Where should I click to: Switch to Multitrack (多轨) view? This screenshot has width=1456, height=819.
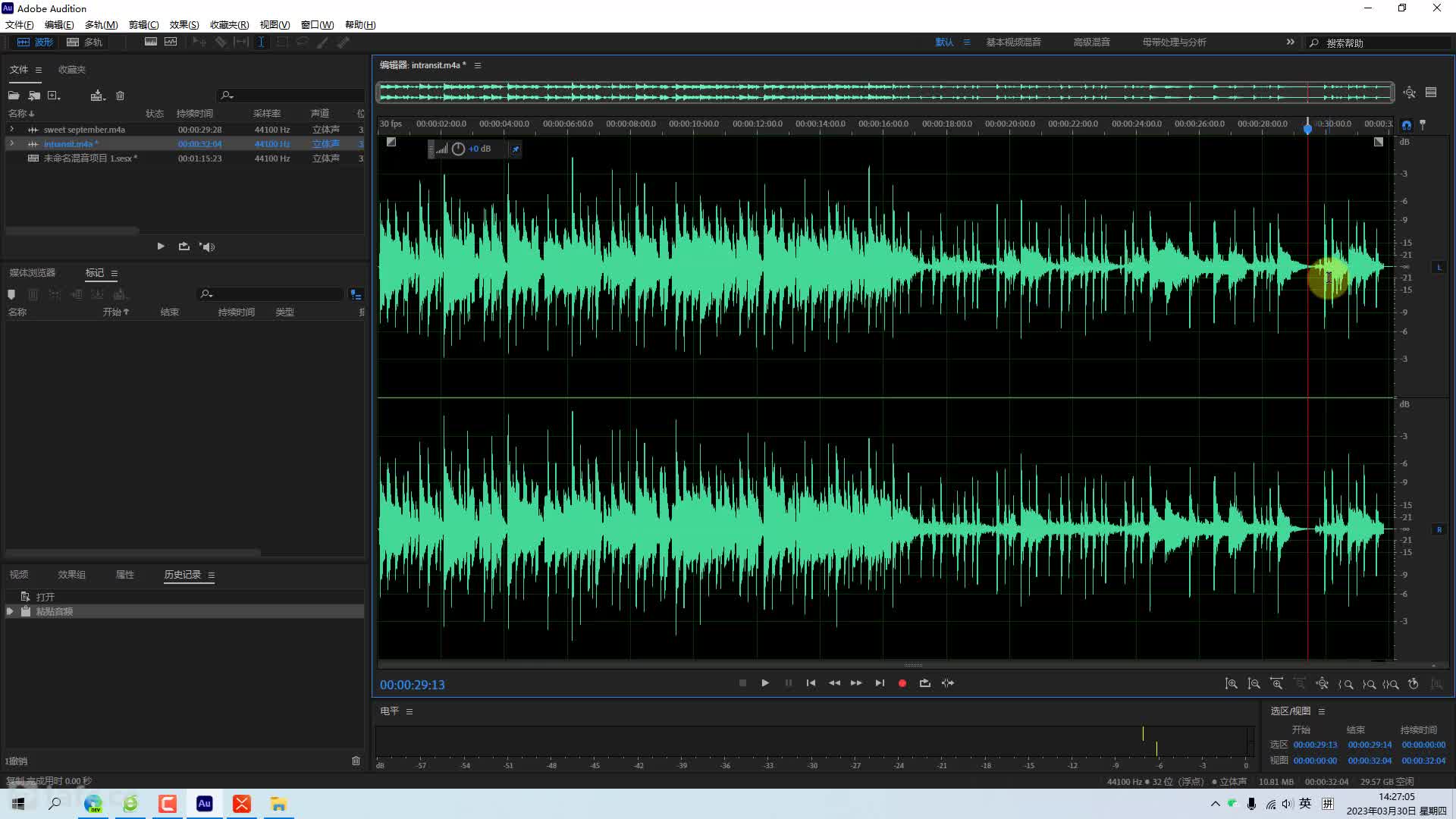84,42
